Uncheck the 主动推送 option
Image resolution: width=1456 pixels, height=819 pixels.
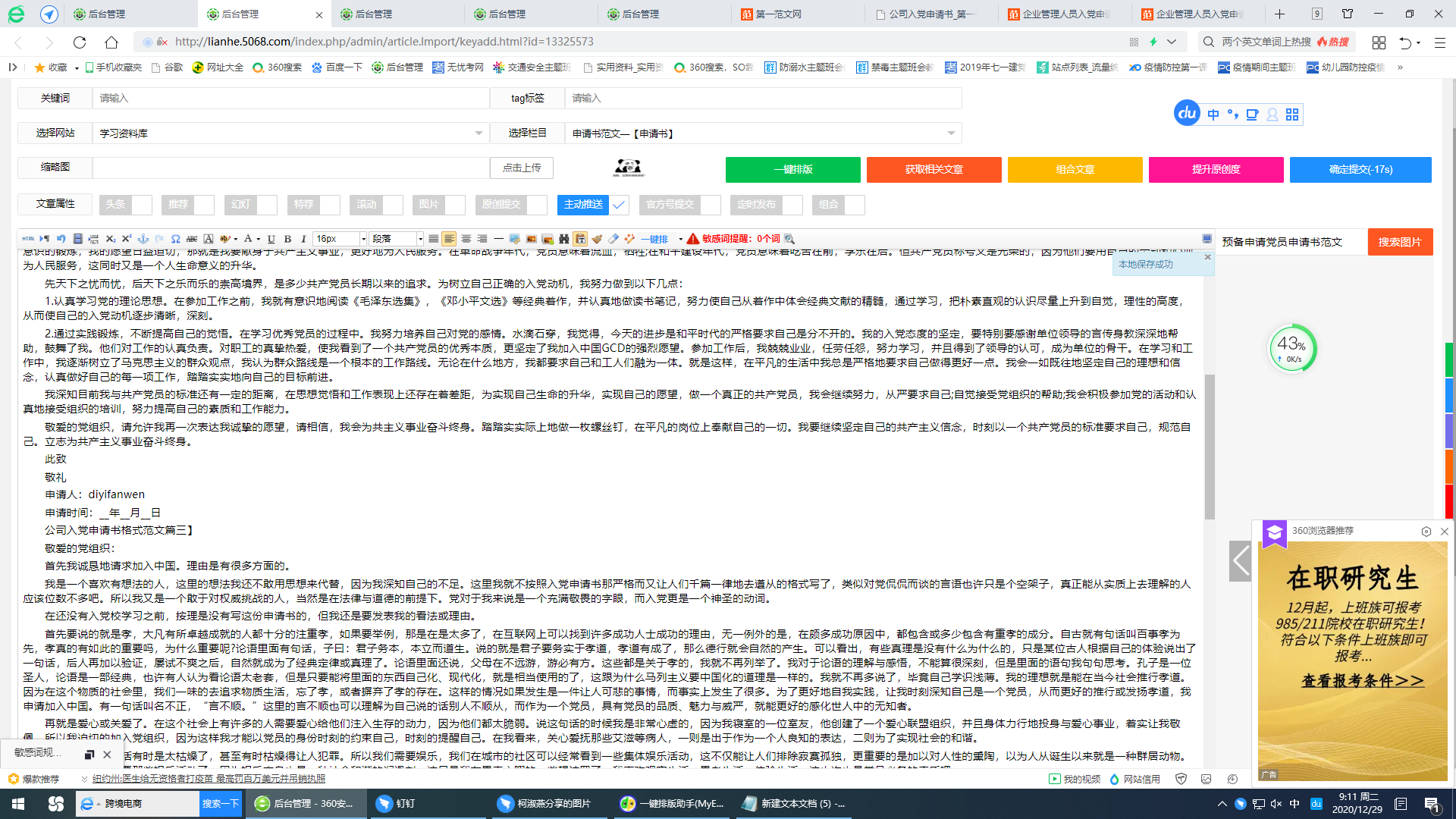click(x=618, y=205)
